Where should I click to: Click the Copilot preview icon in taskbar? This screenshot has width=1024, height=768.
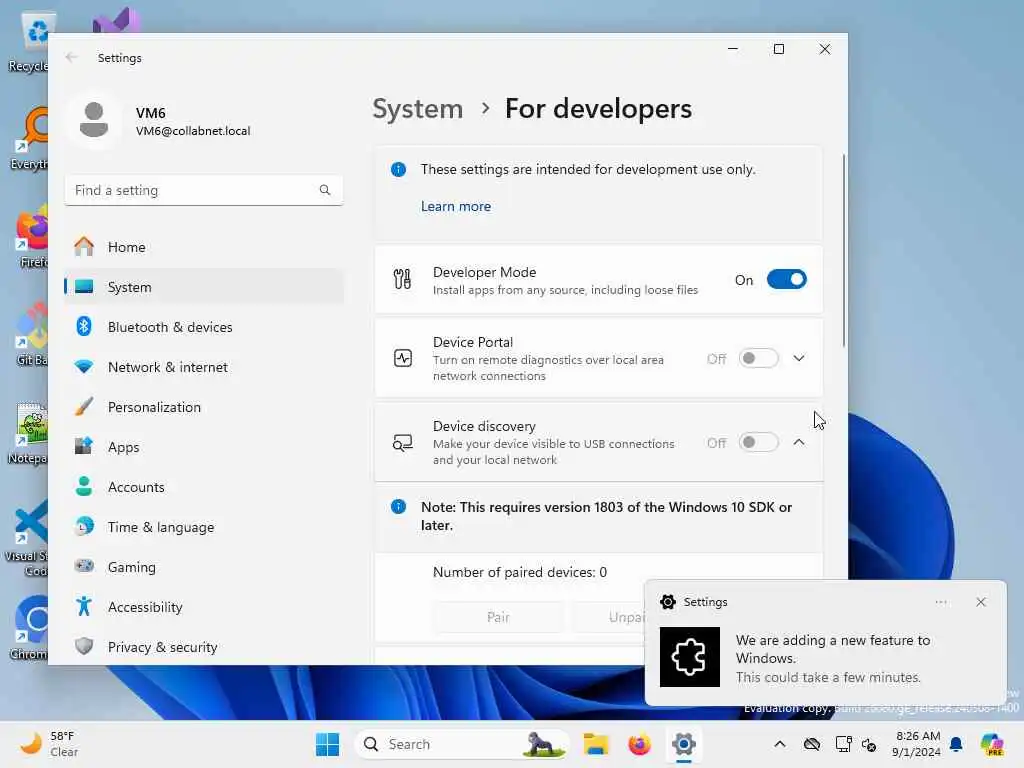point(992,744)
